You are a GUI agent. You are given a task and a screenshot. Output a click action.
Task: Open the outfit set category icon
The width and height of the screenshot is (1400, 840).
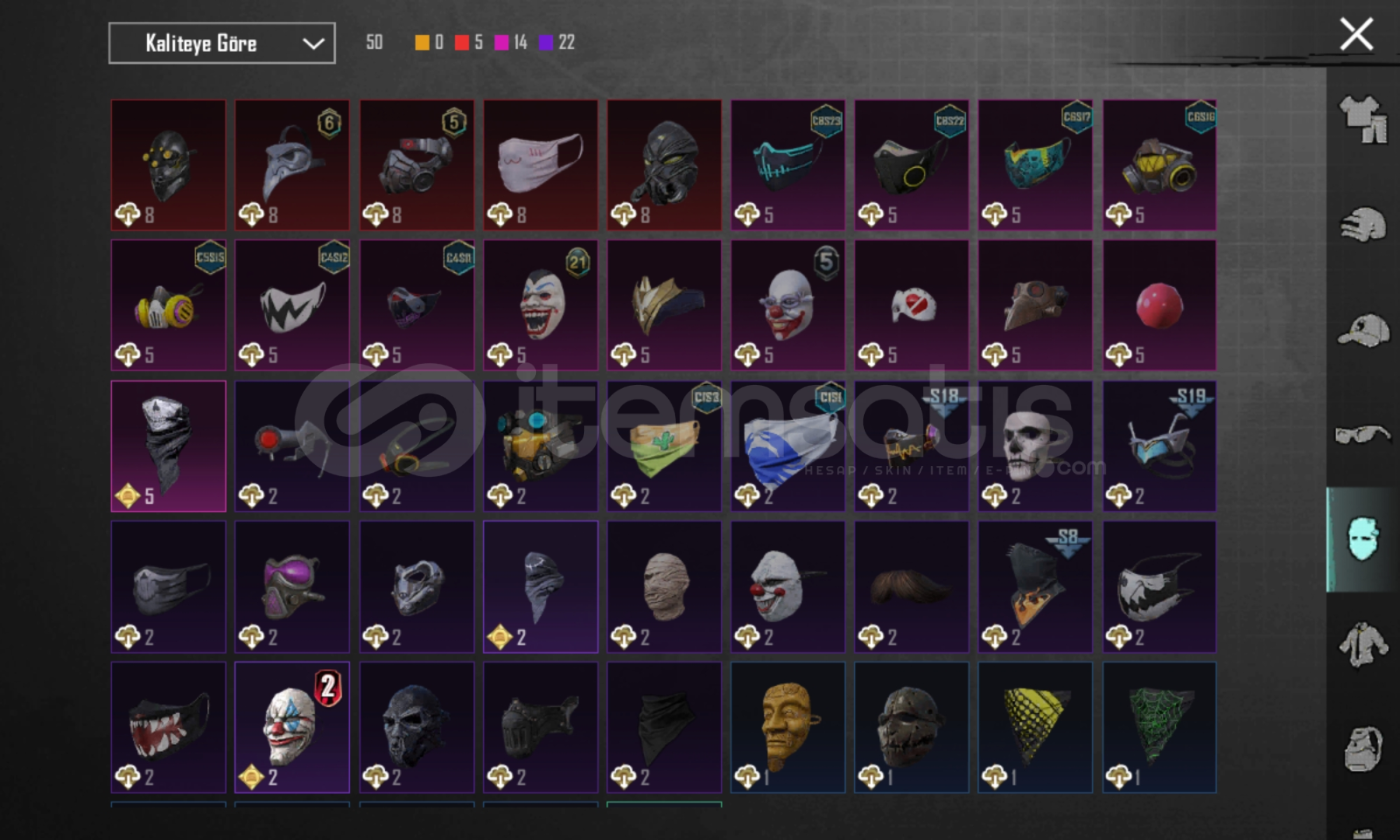pyautogui.click(x=1363, y=119)
